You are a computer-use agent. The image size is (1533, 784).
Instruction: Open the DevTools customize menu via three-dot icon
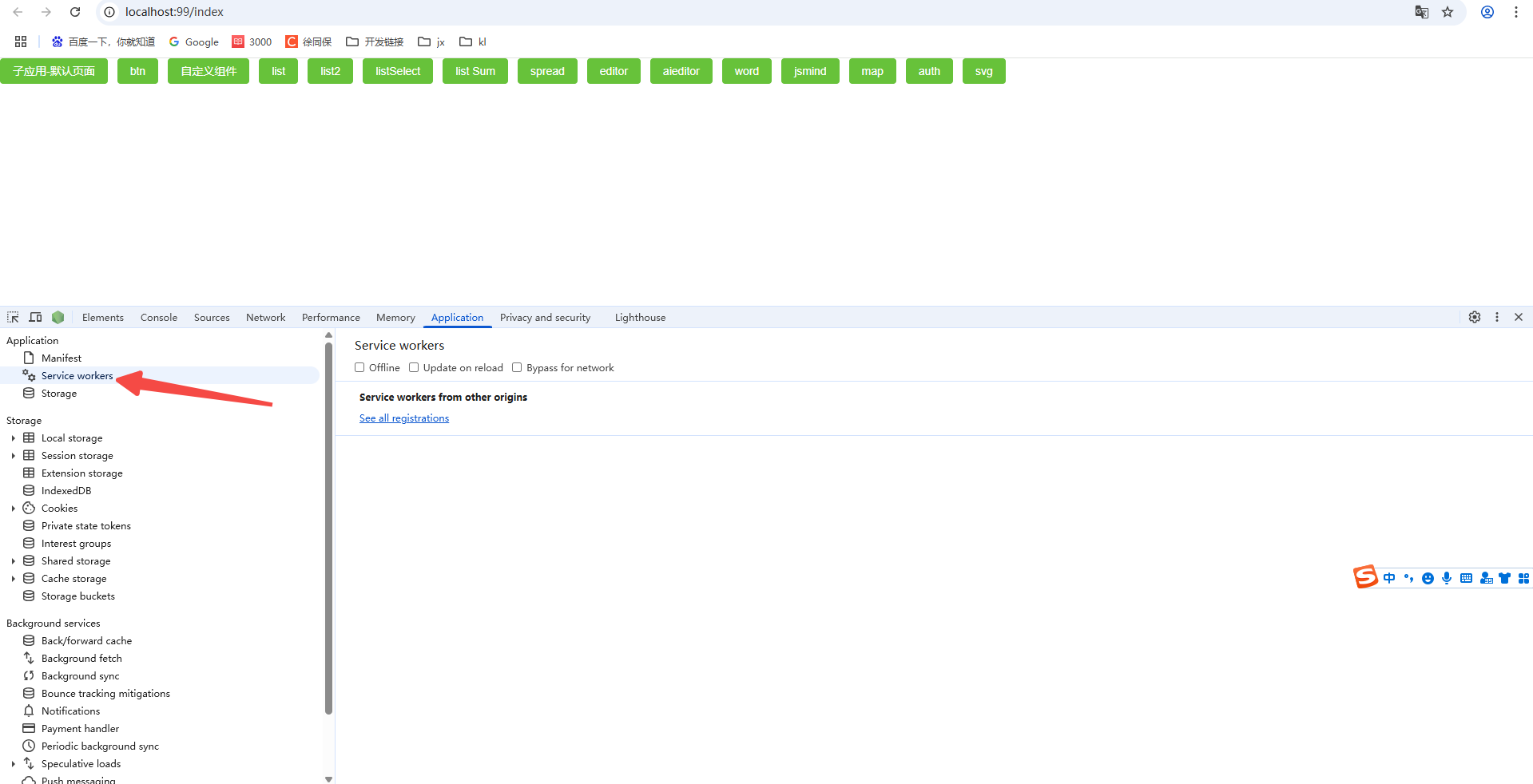1496,317
